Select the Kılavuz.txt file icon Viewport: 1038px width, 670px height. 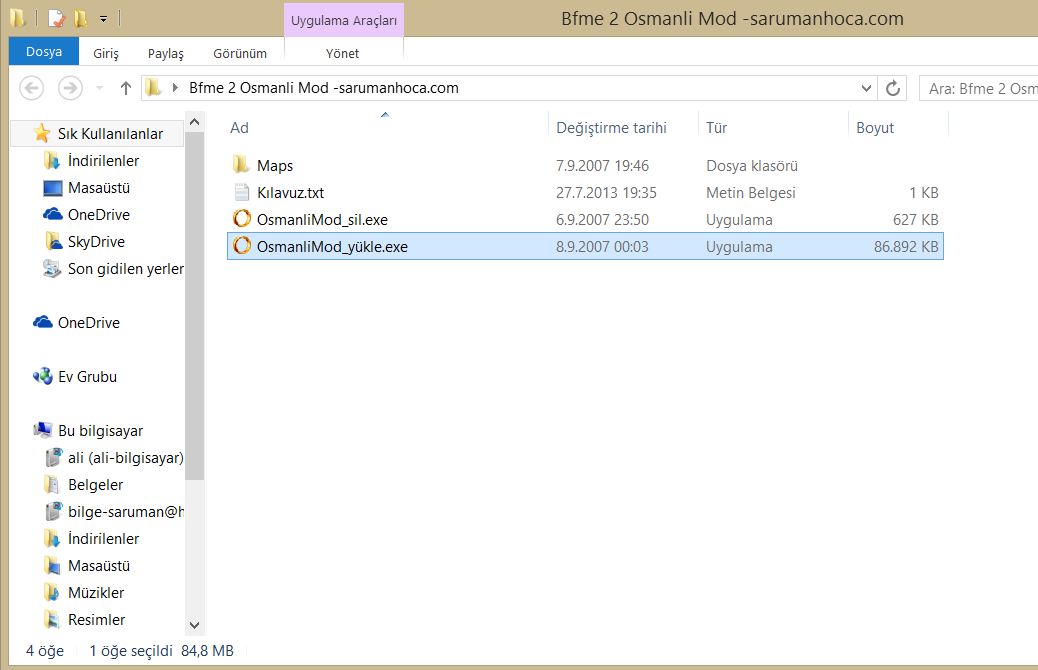coord(242,193)
